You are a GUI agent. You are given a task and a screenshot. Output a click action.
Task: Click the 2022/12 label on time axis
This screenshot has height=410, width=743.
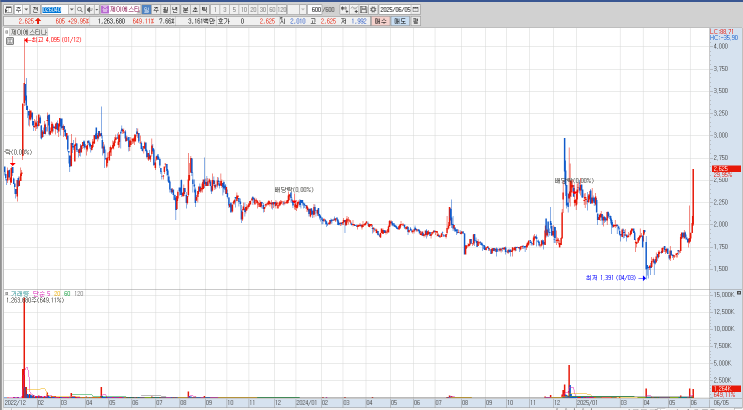pos(15,402)
